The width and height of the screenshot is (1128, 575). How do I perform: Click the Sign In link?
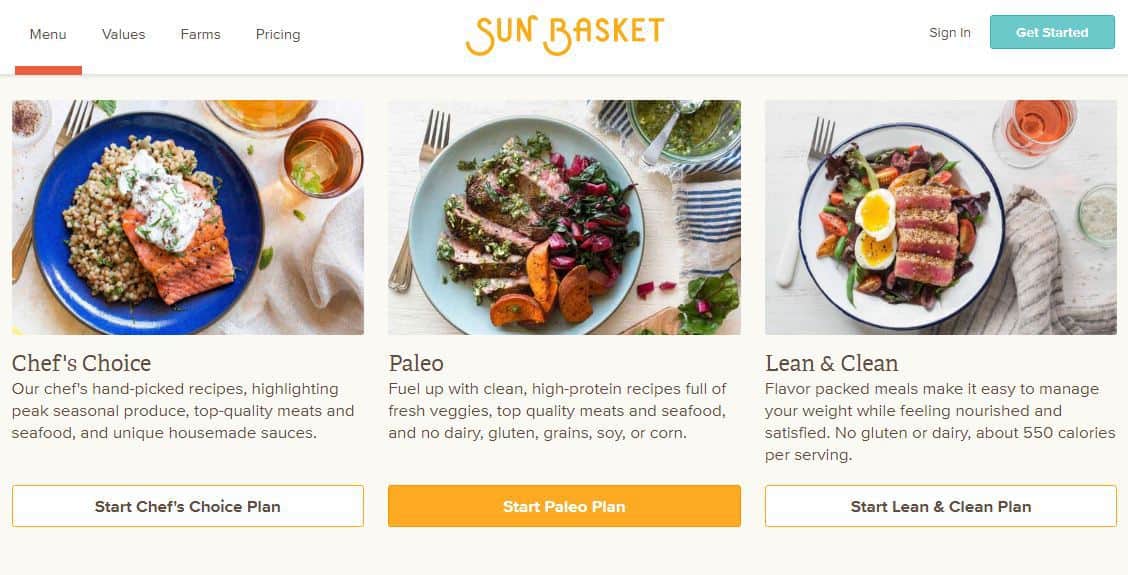(x=949, y=32)
